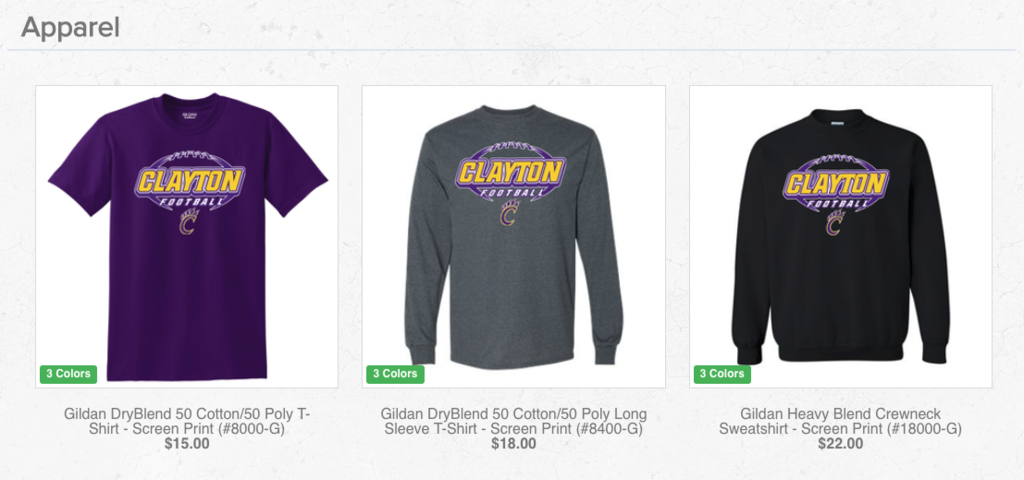Click the $18.00 price label
This screenshot has height=480, width=1024.
pos(514,444)
